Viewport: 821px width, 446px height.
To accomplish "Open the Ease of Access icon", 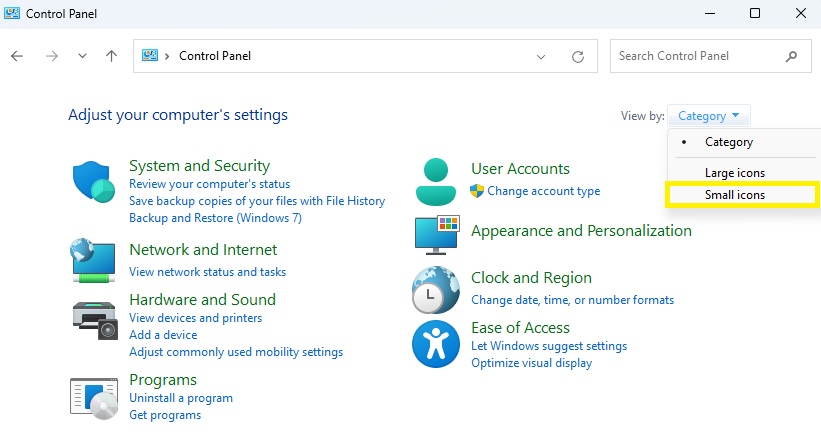I will (x=436, y=344).
